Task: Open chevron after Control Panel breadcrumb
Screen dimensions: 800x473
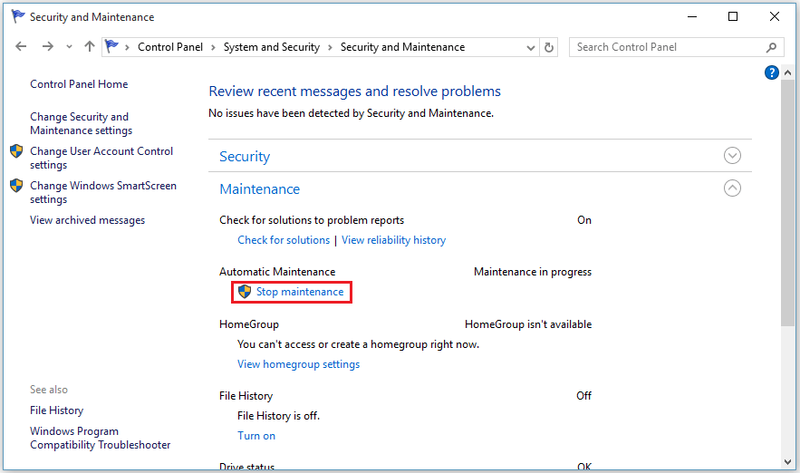Action: click(x=213, y=47)
